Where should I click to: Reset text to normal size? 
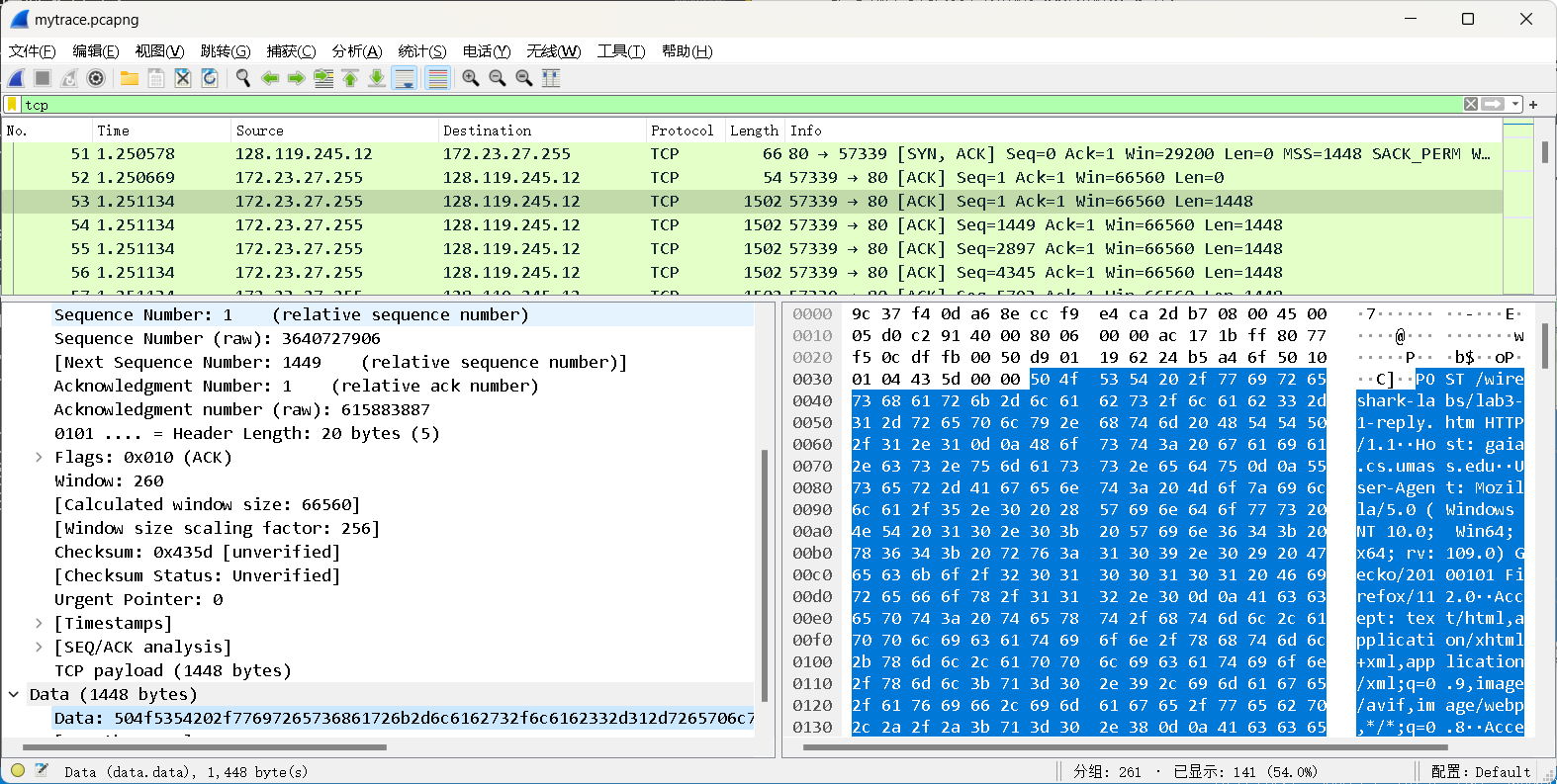tap(524, 78)
